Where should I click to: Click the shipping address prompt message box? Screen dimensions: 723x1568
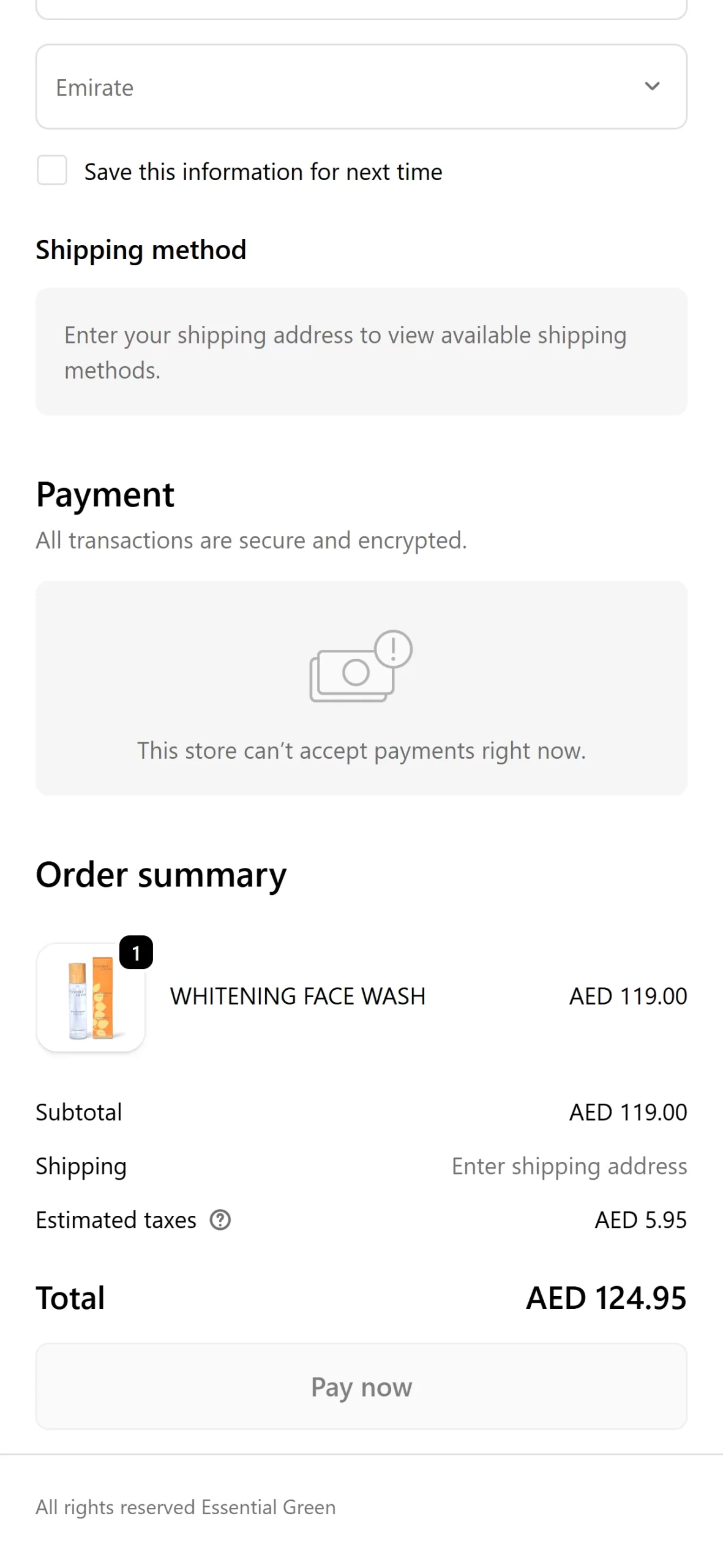pos(361,352)
